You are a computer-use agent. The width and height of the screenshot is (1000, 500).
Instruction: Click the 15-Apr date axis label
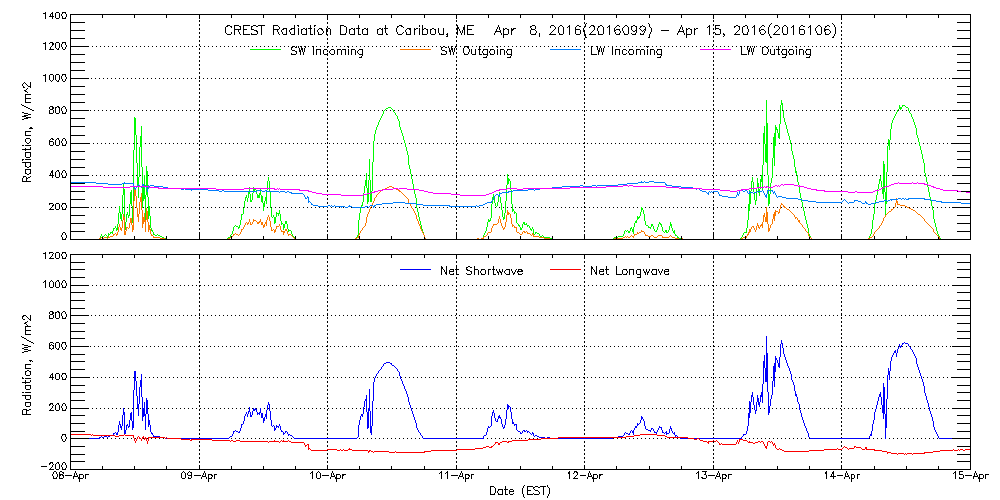[968, 477]
